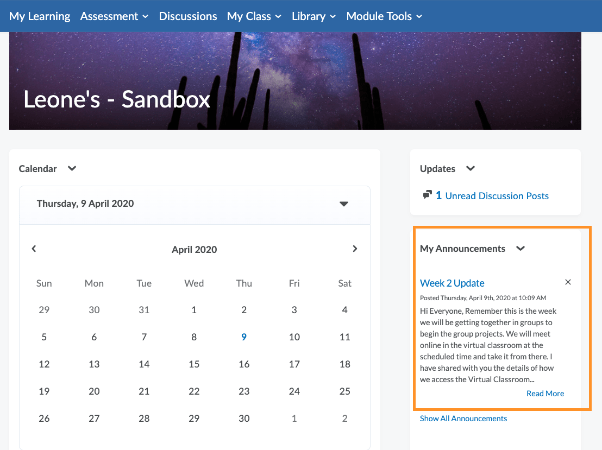The width and height of the screenshot is (602, 450).
Task: Open the My Announcements dropdown chevron
Action: [x=520, y=248]
